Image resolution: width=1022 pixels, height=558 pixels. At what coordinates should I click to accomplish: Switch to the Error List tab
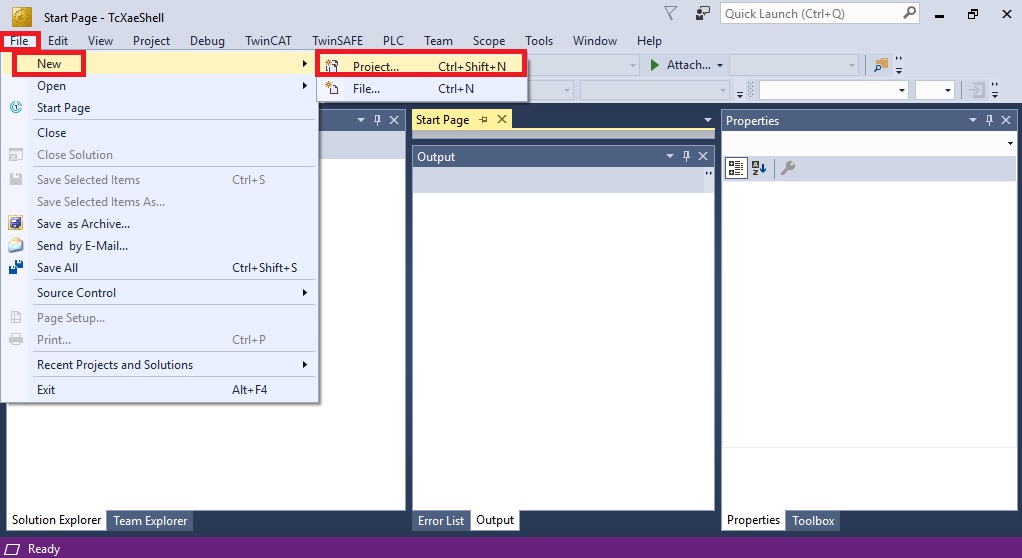pyautogui.click(x=441, y=520)
